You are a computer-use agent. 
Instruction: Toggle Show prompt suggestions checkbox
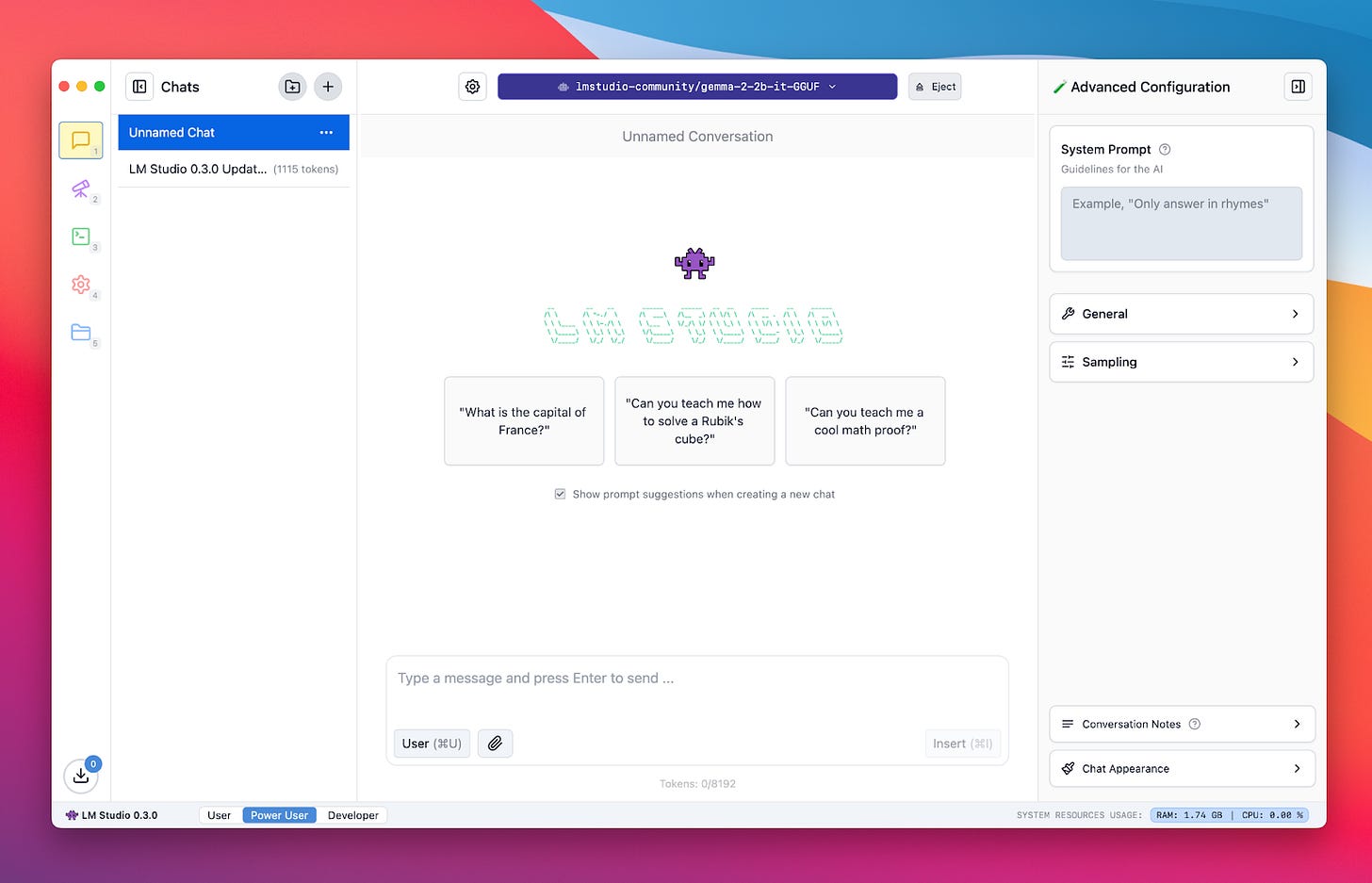[x=560, y=494]
